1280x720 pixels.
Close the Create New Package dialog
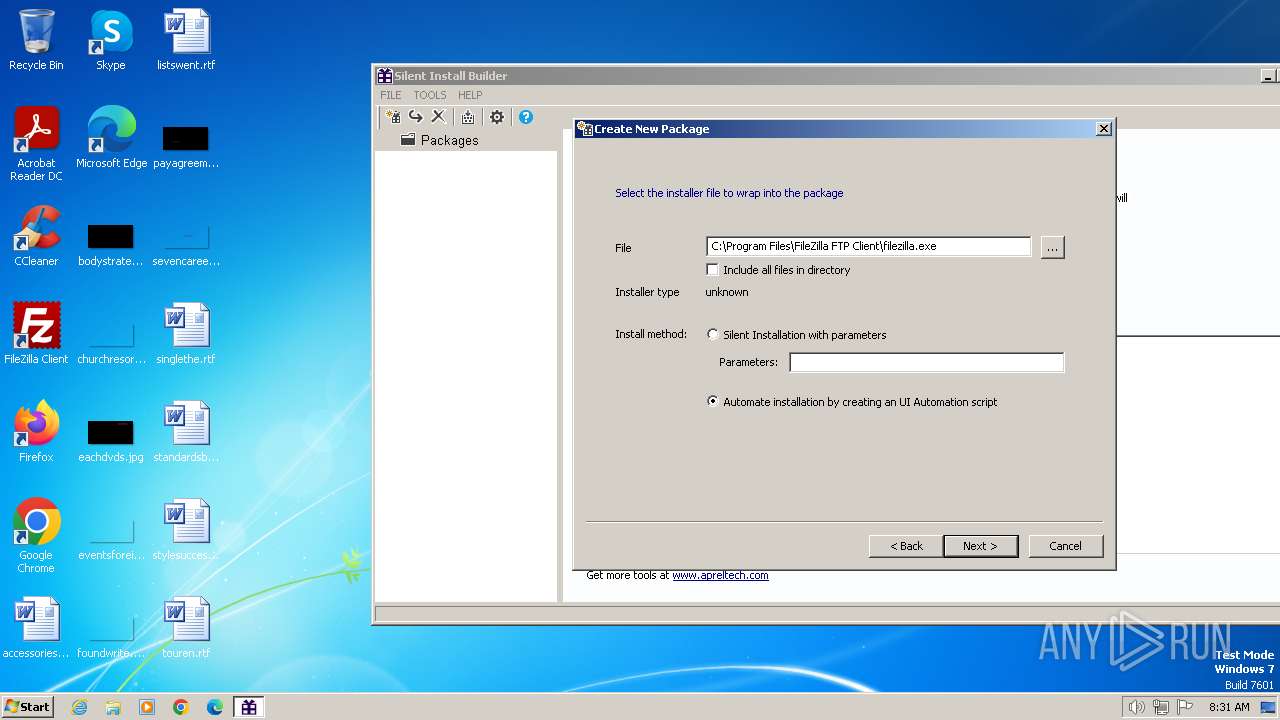pos(1103,129)
